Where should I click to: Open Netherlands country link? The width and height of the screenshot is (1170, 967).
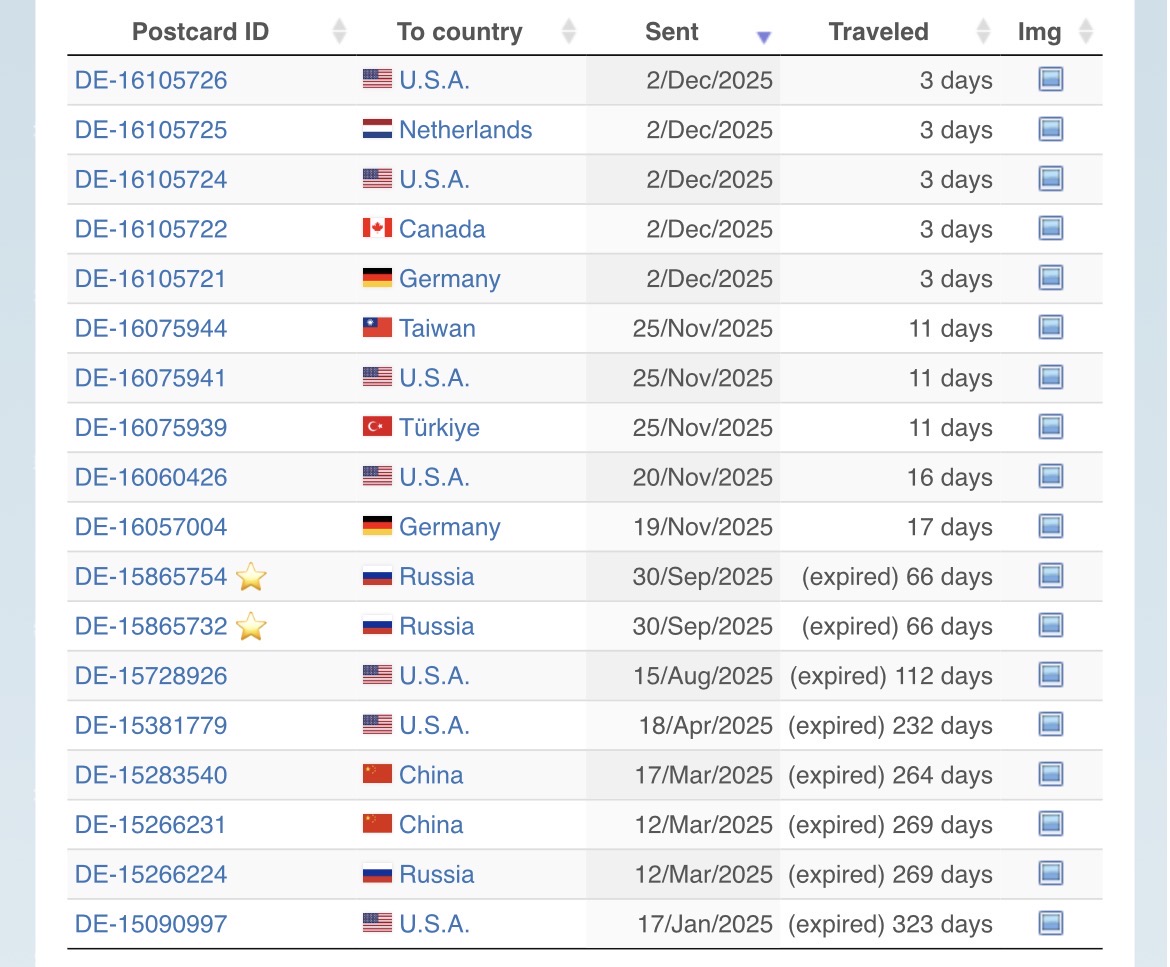(x=465, y=130)
